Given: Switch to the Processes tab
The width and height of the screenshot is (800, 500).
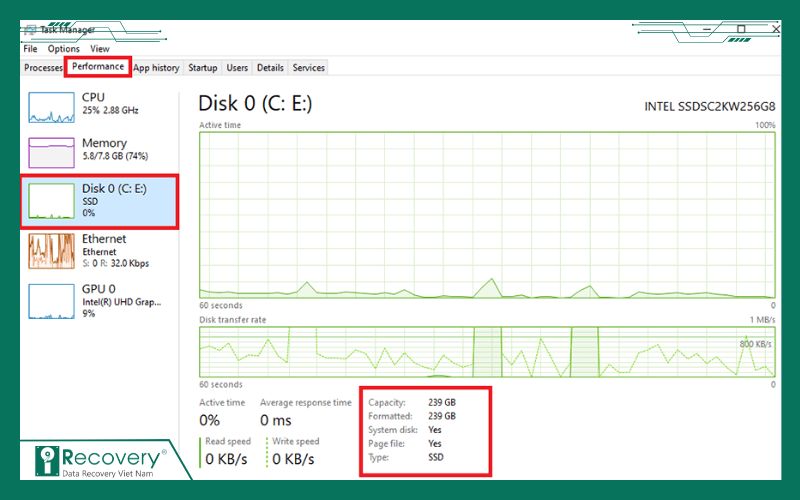Looking at the screenshot, I should [43, 68].
